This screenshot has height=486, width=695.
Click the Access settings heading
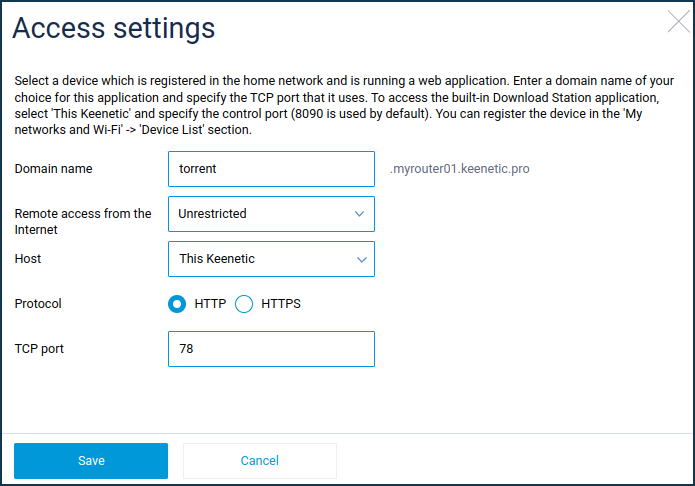(114, 28)
